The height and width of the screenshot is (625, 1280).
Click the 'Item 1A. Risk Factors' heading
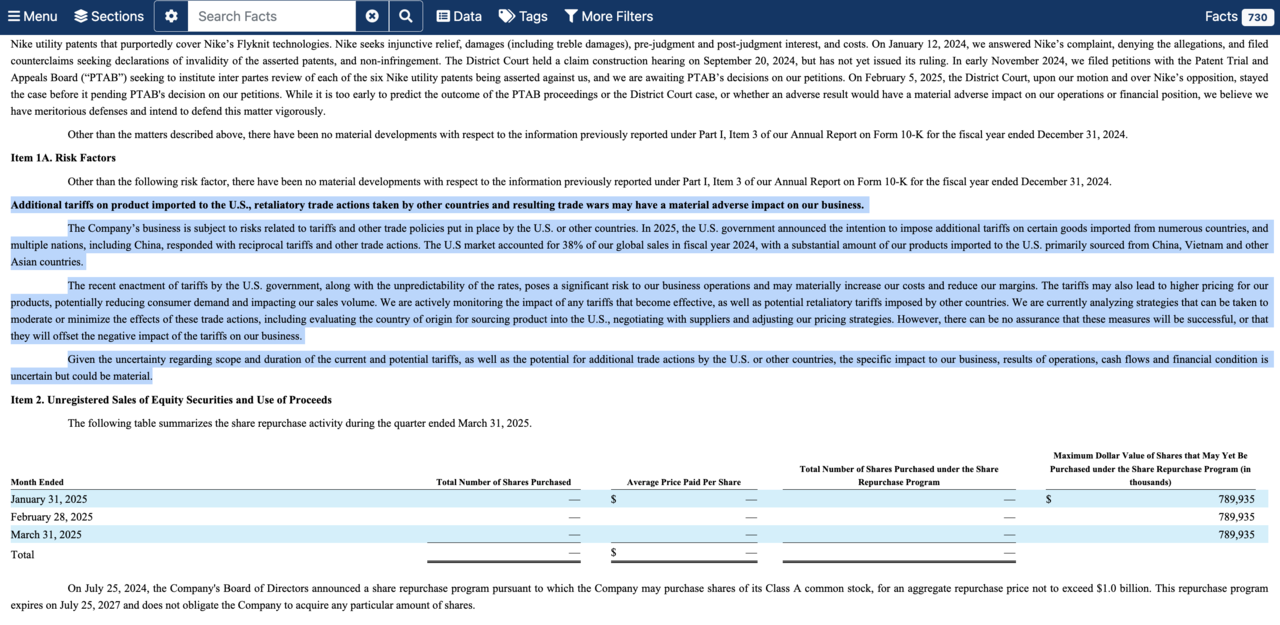coord(63,158)
